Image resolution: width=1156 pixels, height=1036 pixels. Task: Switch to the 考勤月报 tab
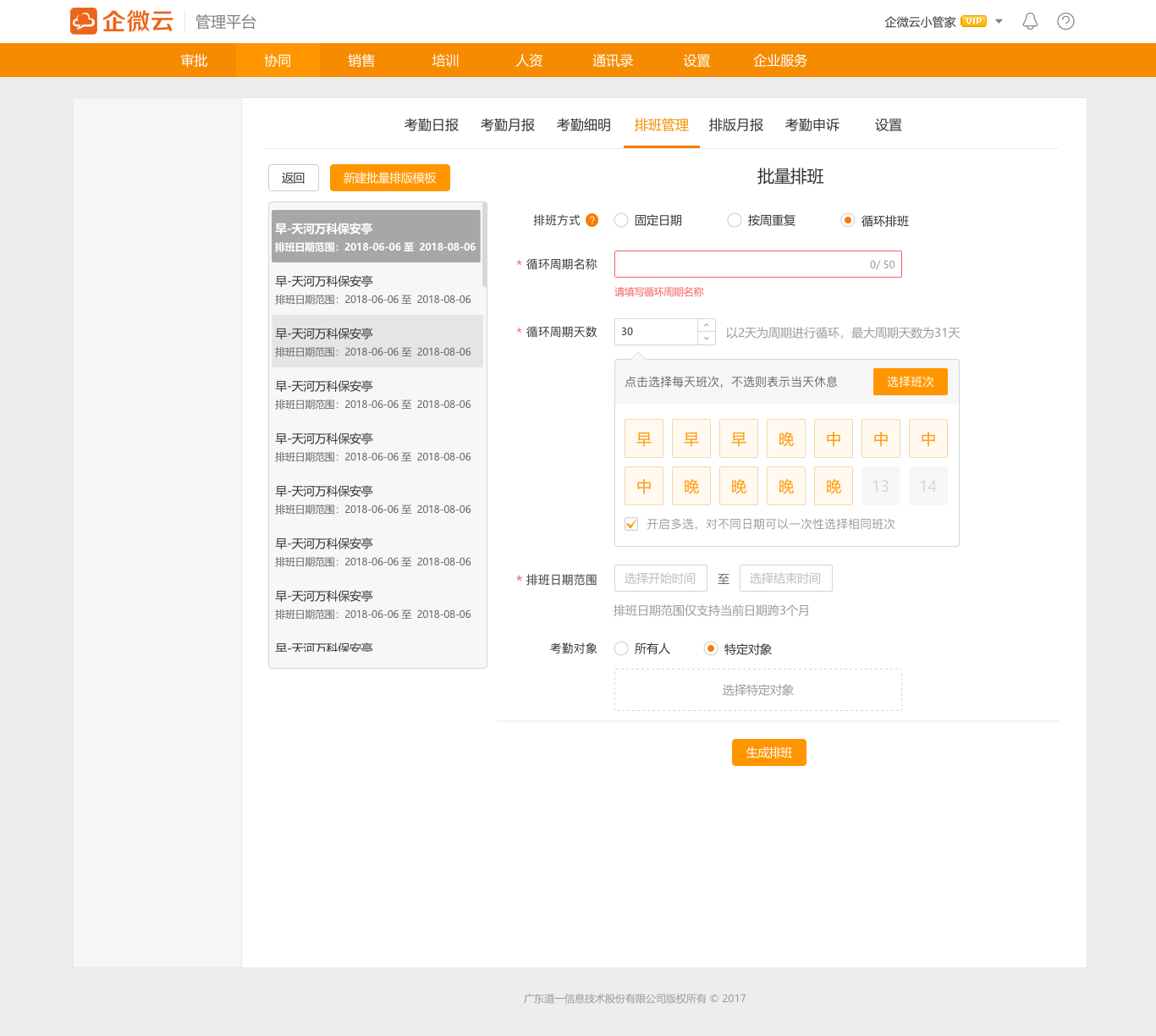point(508,125)
